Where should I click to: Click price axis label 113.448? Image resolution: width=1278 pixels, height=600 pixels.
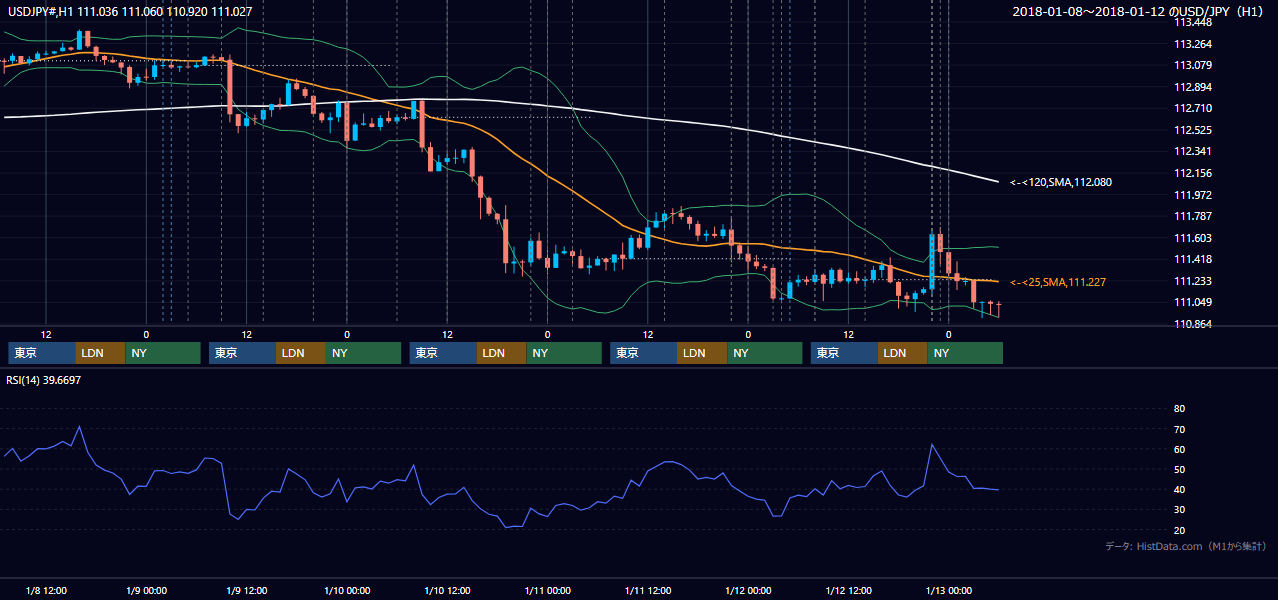[1192, 22]
